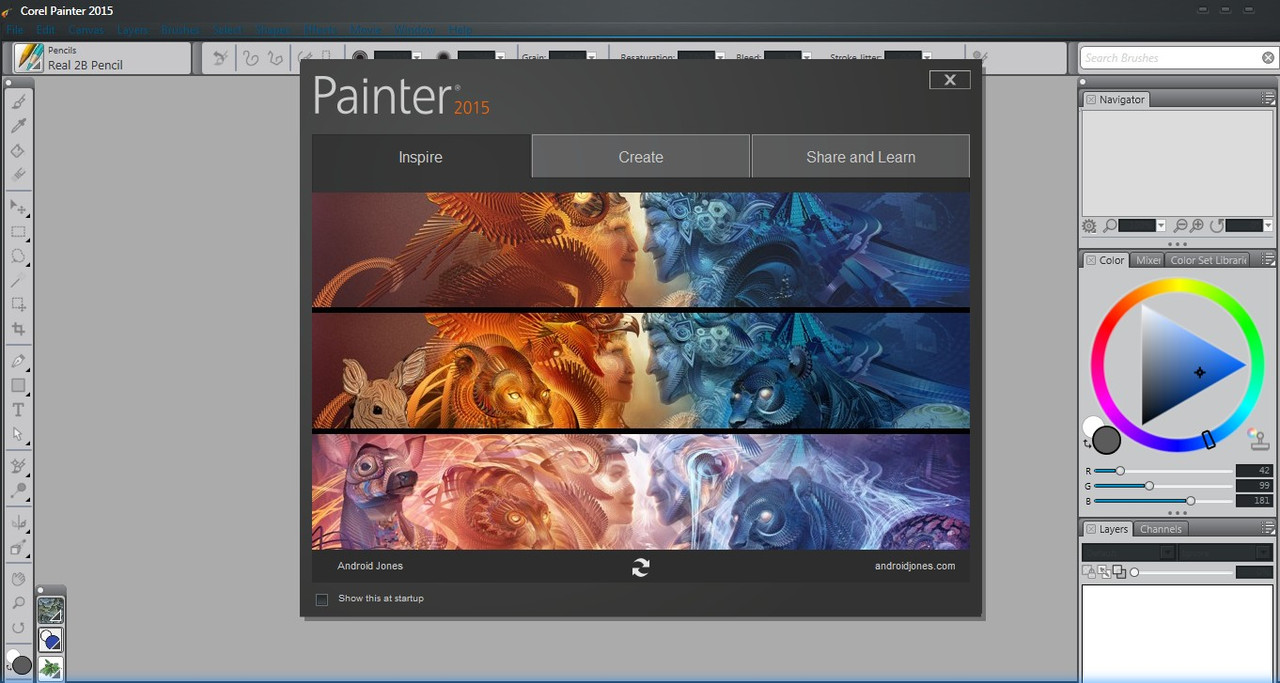Select the Magnifier tool in toolbox
The height and width of the screenshot is (683, 1280).
[x=18, y=603]
